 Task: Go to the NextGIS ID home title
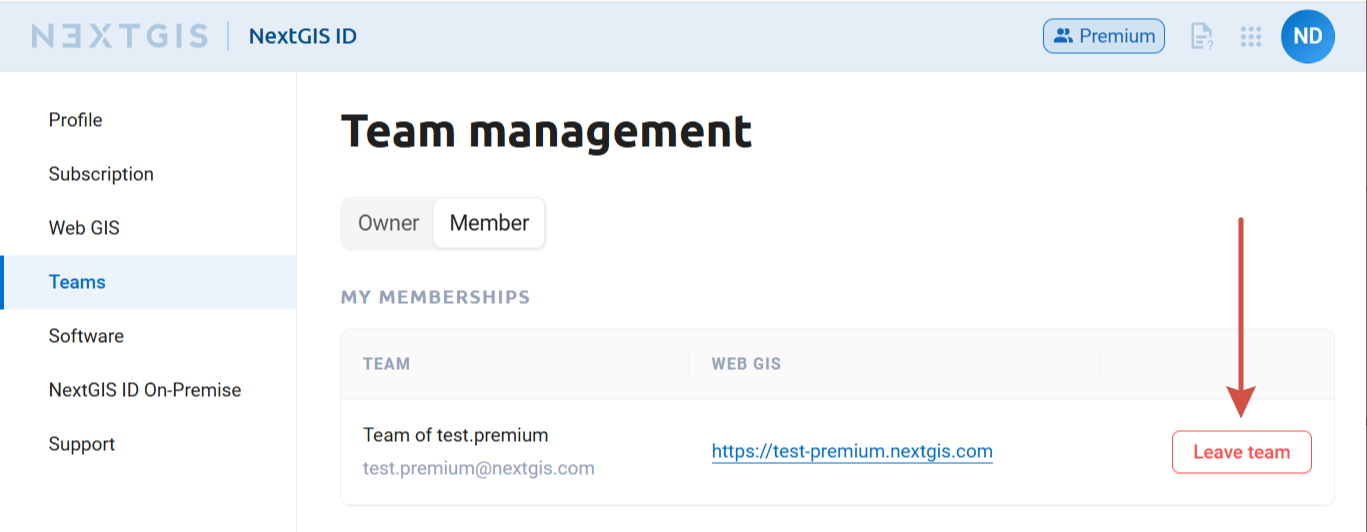[302, 36]
